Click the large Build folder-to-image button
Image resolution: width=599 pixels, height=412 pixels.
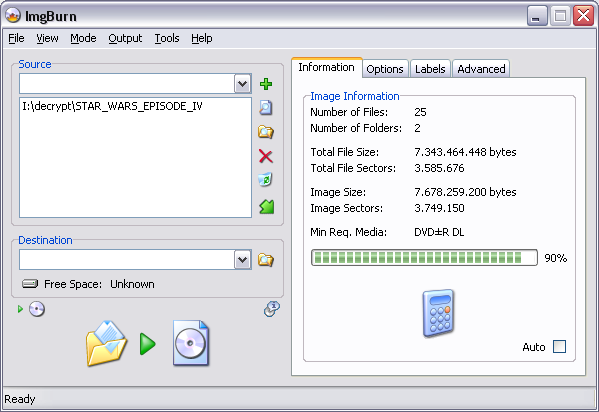pyautogui.click(x=106, y=344)
